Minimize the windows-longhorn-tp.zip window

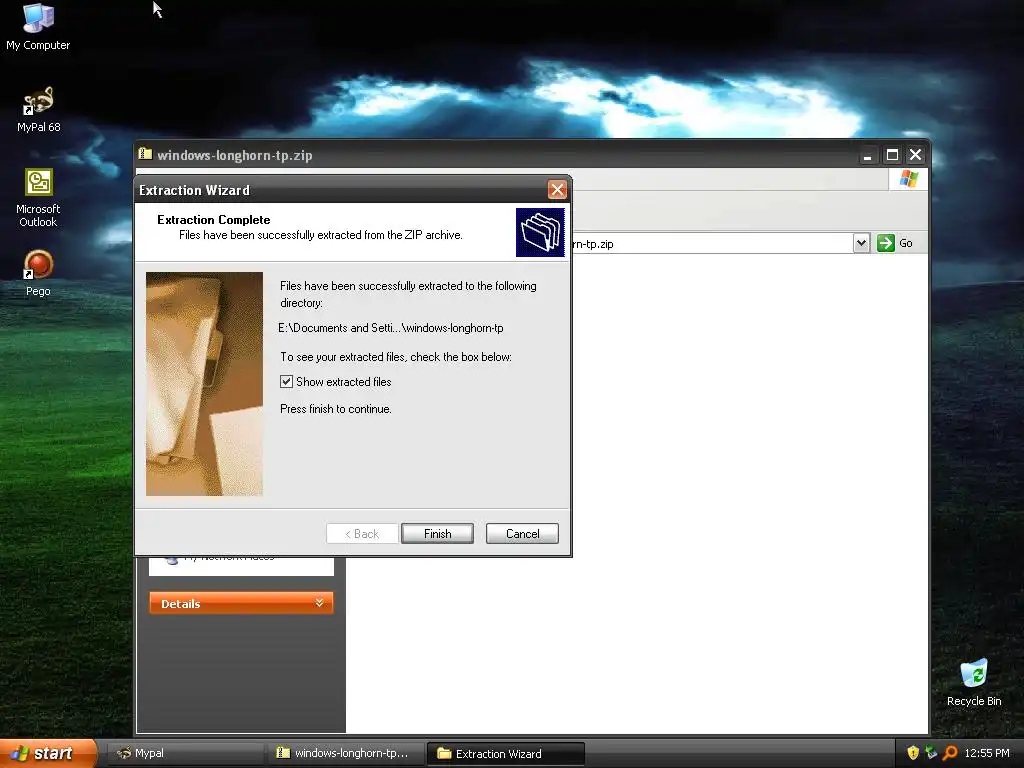pos(867,155)
